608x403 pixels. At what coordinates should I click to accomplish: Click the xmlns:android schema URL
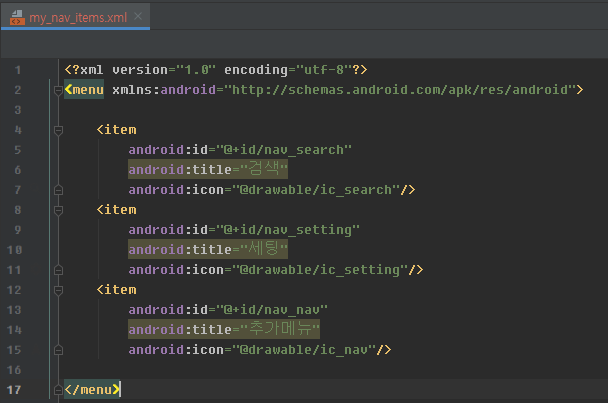399,90
